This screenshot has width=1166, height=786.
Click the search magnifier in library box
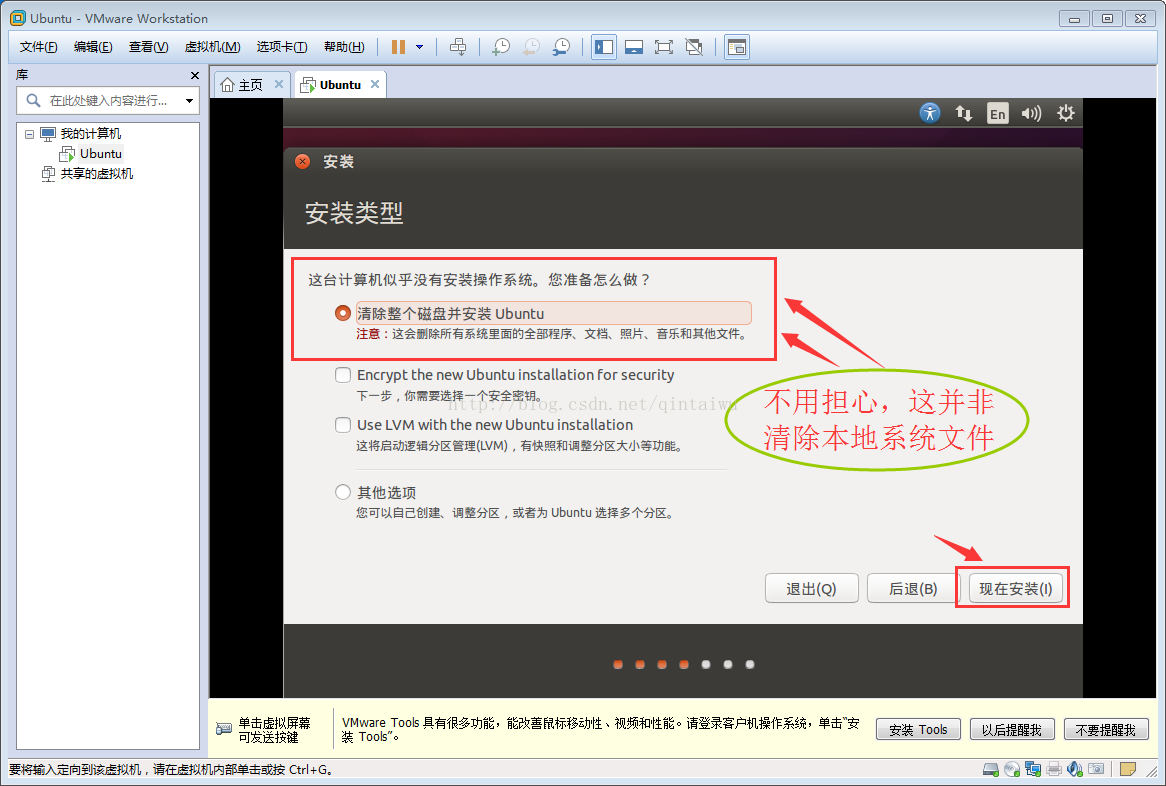tap(33, 100)
